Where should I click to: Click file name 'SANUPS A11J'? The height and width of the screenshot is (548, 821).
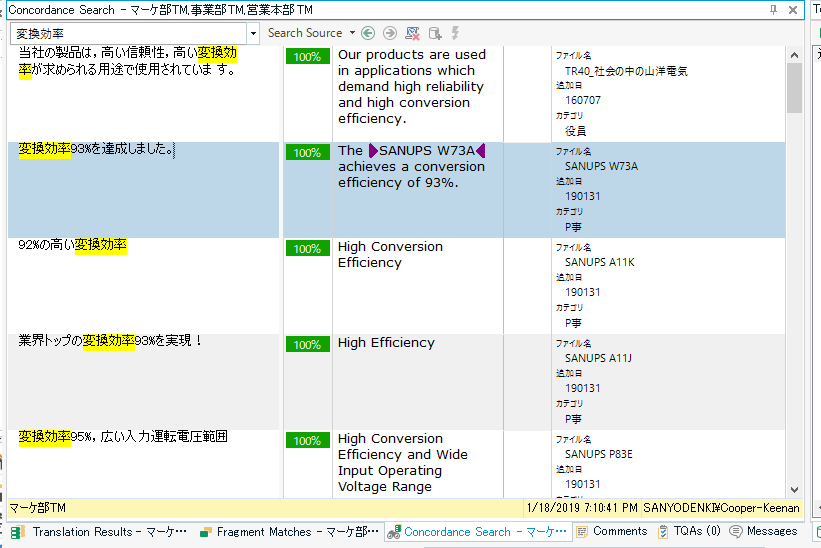(x=598, y=358)
